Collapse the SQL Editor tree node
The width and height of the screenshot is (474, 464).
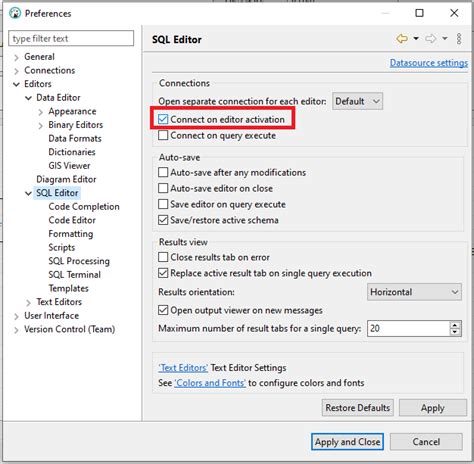pyautogui.click(x=28, y=193)
